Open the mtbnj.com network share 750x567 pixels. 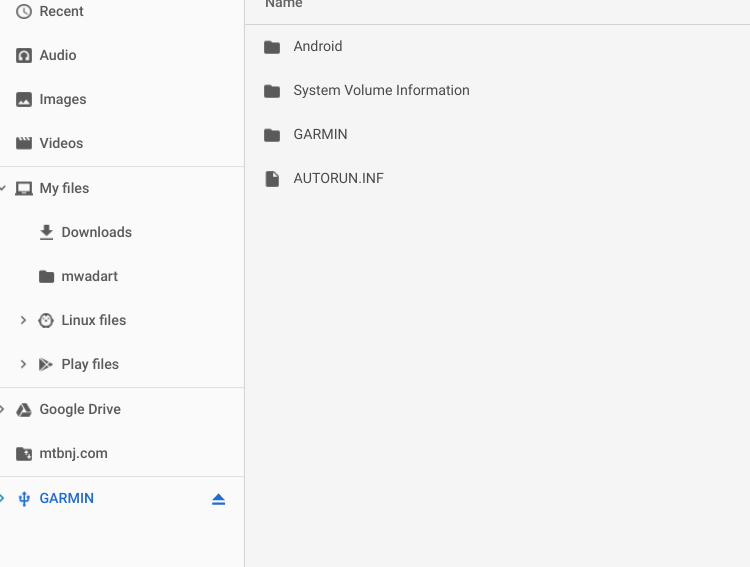point(73,454)
